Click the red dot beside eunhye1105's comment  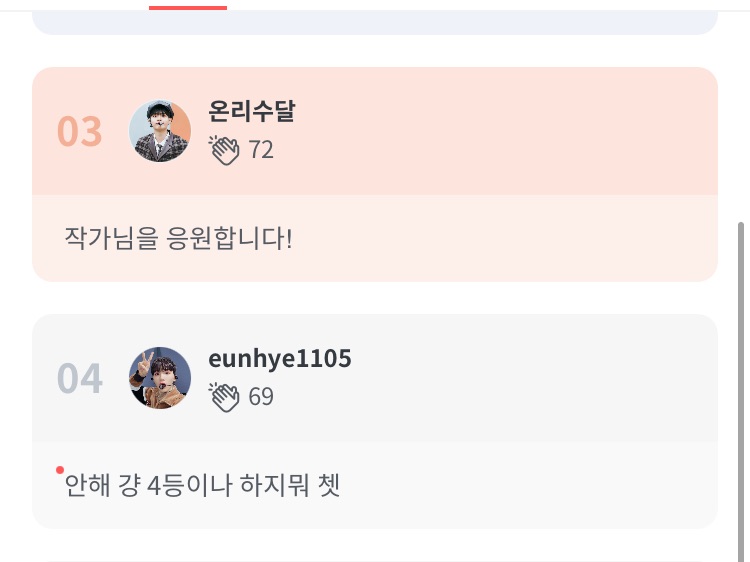point(60,470)
